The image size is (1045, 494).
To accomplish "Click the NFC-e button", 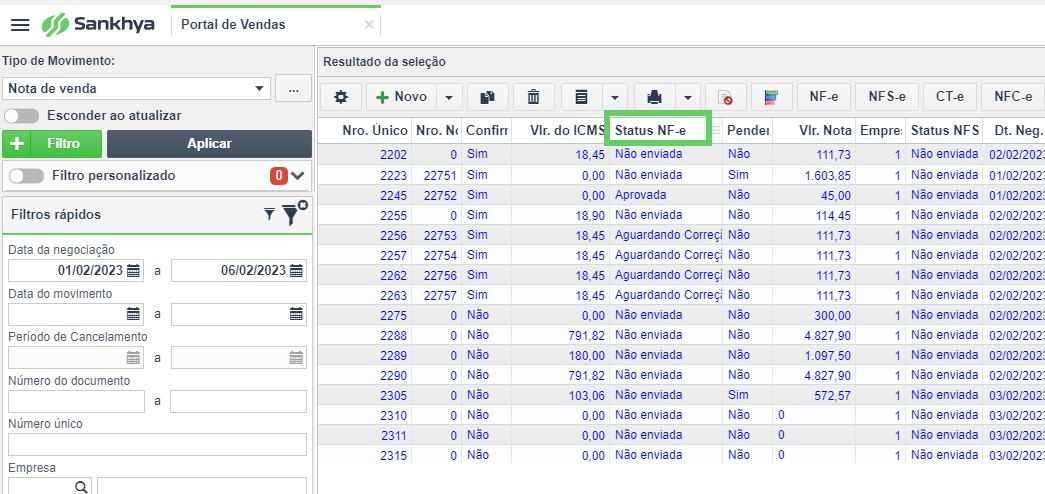I will point(1013,97).
